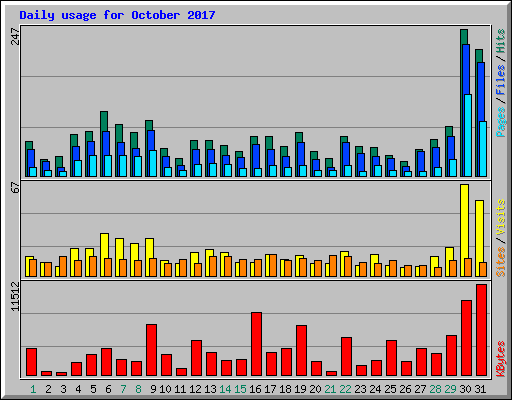Click day 26 on the x-axis
This screenshot has height=400, width=512.
(x=405, y=389)
